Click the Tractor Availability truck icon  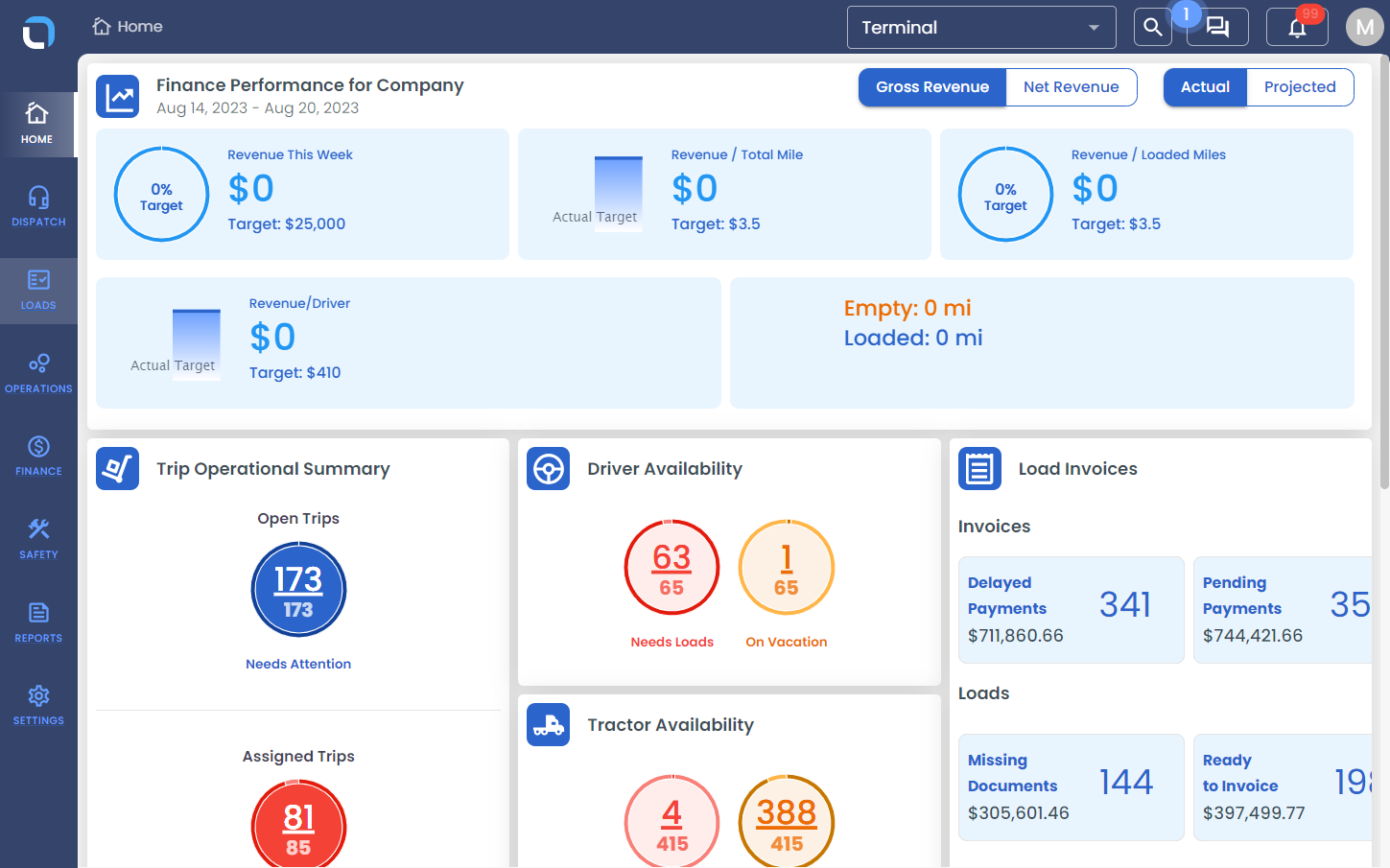[549, 725]
